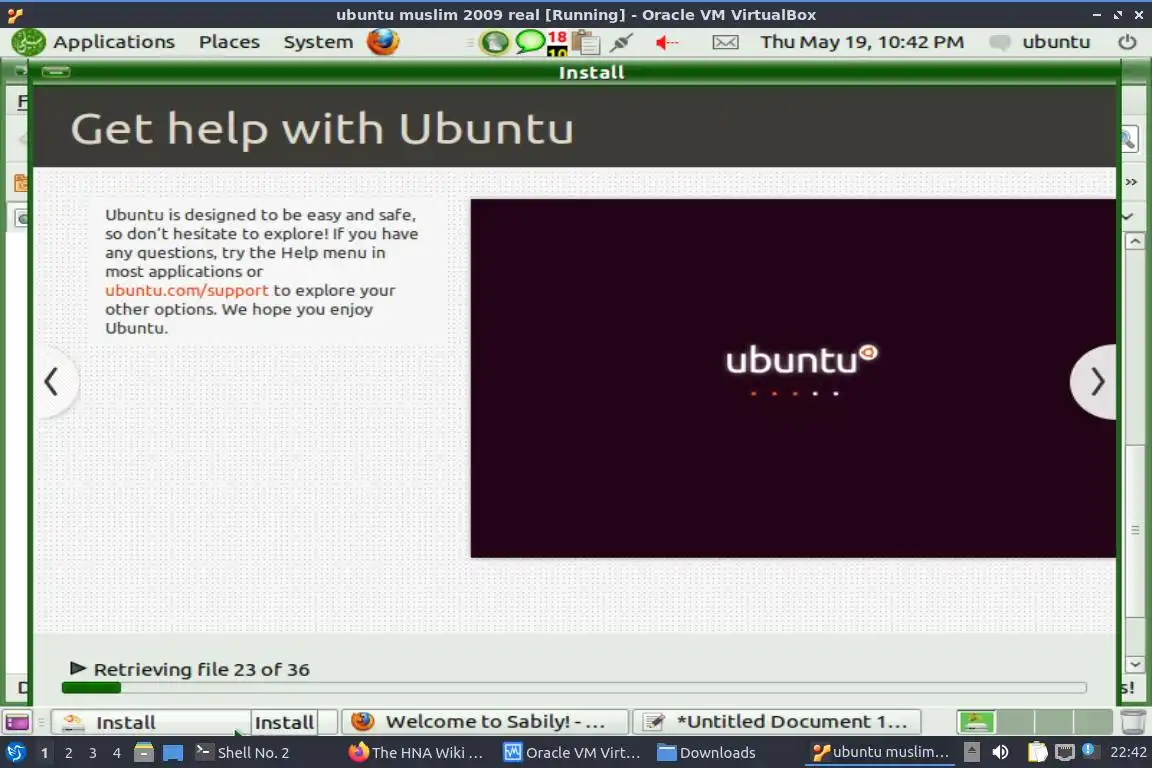Switch to Downloads folder window
This screenshot has height=768, width=1152.
point(707,753)
